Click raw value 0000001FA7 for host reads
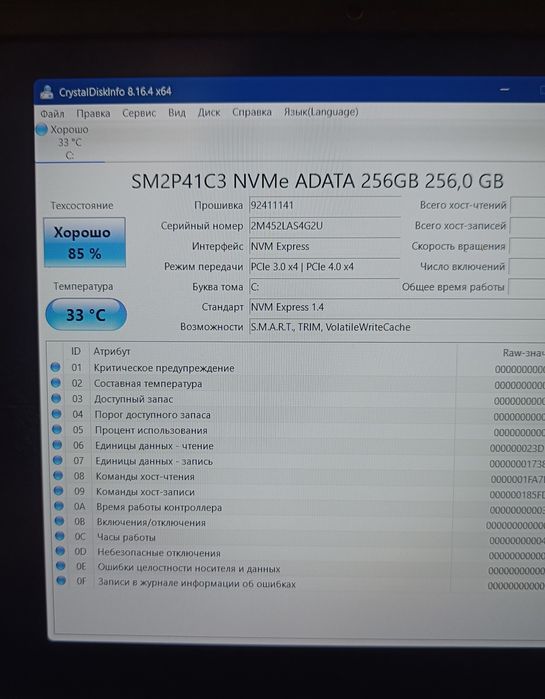Screen dimensions: 545x699 point(517,480)
